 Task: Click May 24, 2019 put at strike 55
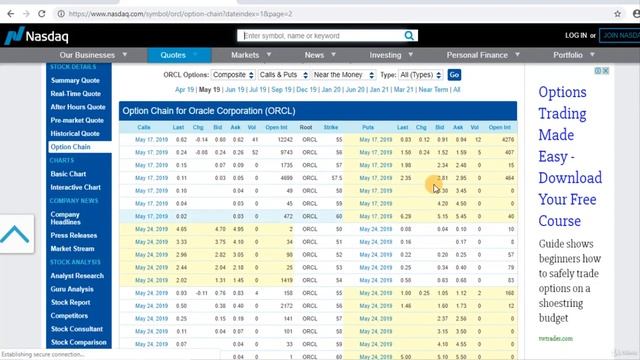coord(376,293)
